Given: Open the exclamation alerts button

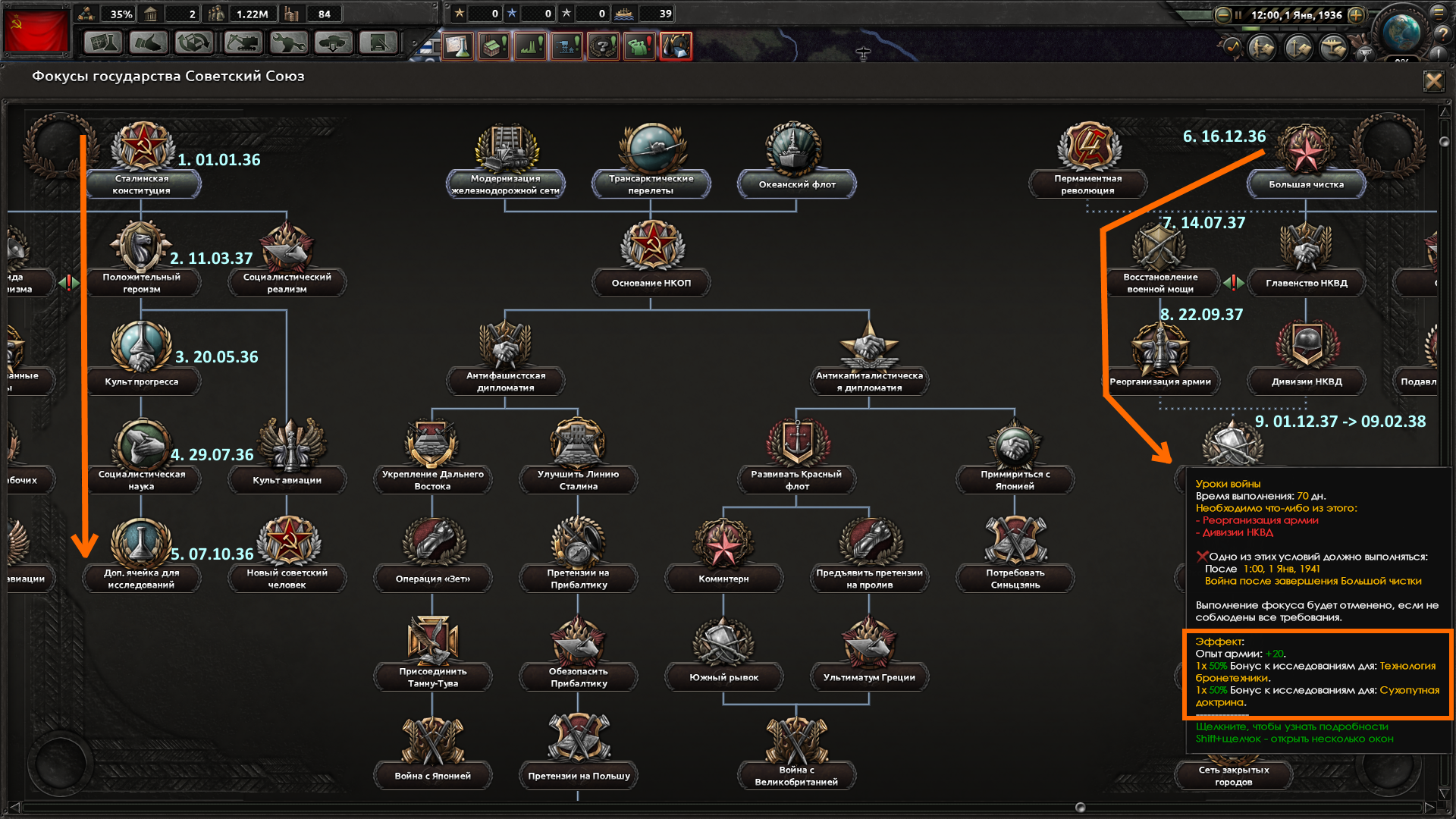Looking at the screenshot, I should click(x=1438, y=53).
